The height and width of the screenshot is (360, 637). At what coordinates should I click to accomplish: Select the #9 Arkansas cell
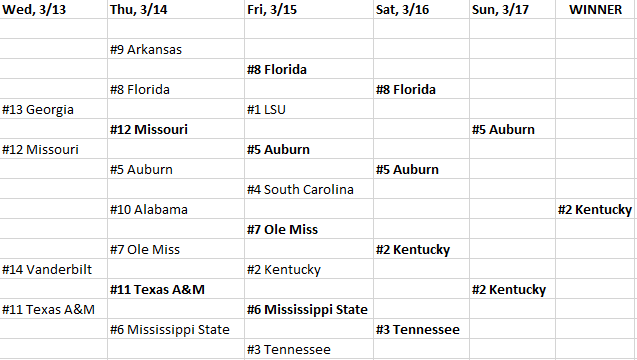[x=176, y=49]
